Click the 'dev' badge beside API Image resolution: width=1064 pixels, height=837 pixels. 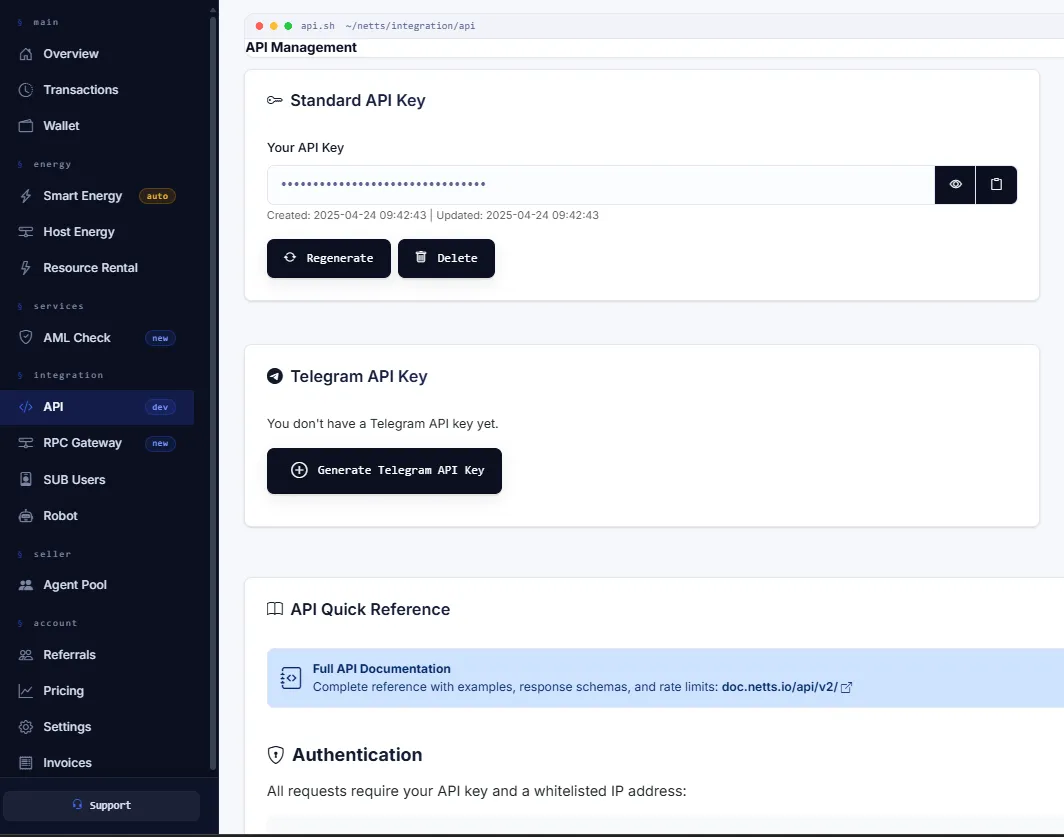coord(160,407)
